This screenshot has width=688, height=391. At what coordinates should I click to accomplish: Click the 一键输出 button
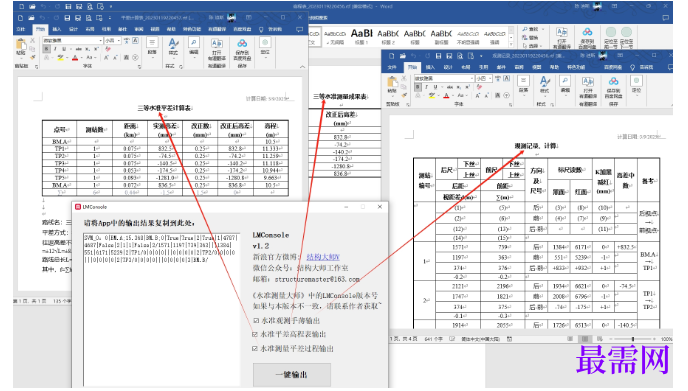click(291, 374)
